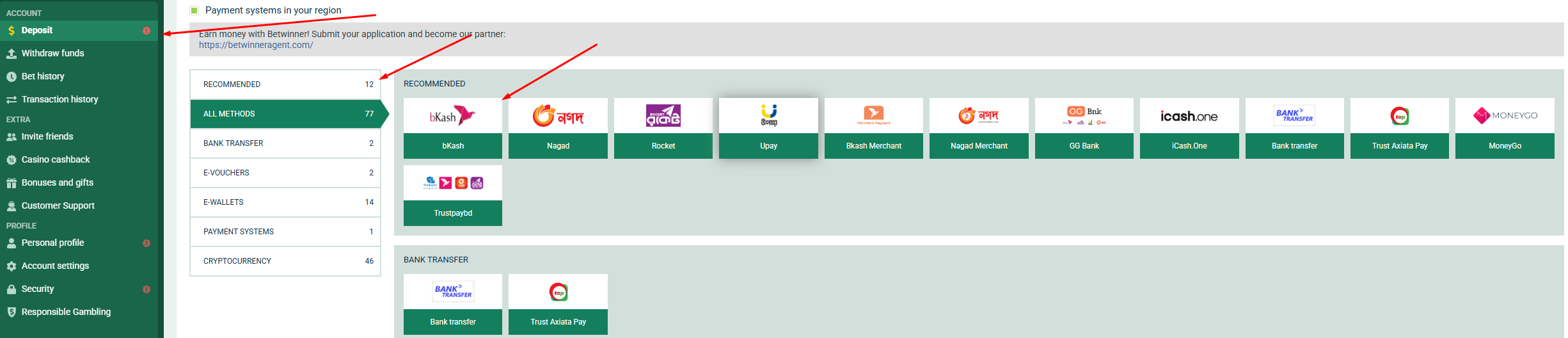Open the Recommended methods tab
Image resolution: width=1568 pixels, height=338 pixels.
click(285, 84)
